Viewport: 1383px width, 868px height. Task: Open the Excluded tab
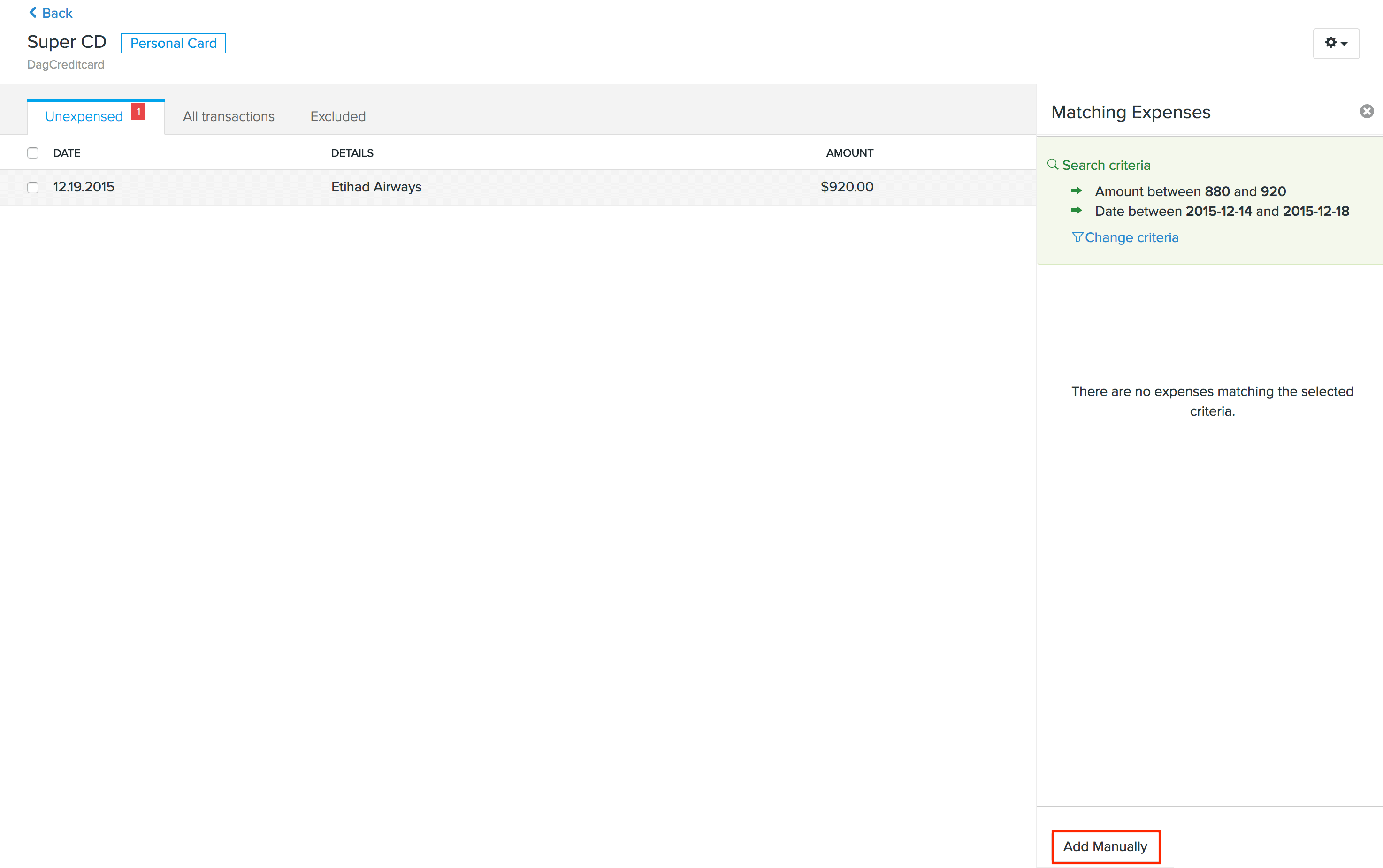[x=337, y=116]
